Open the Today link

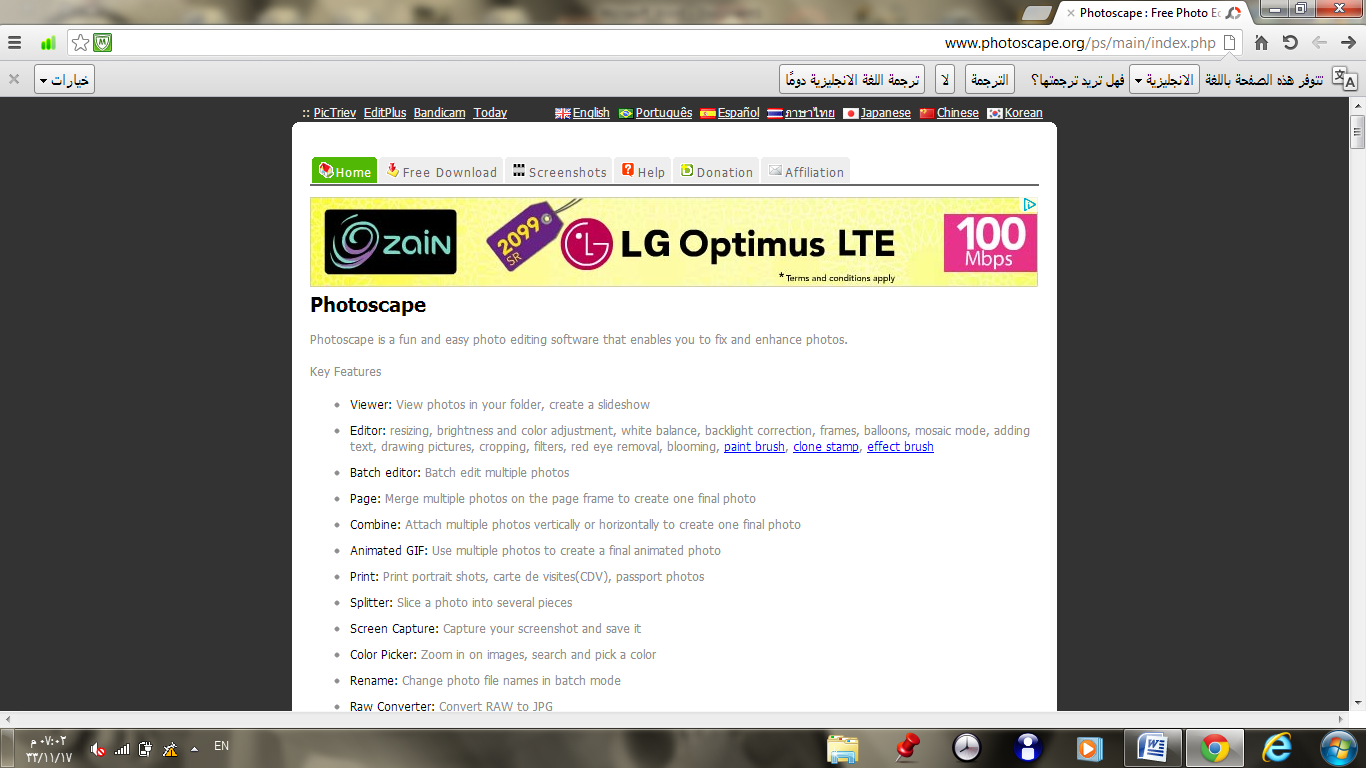pyautogui.click(x=490, y=113)
